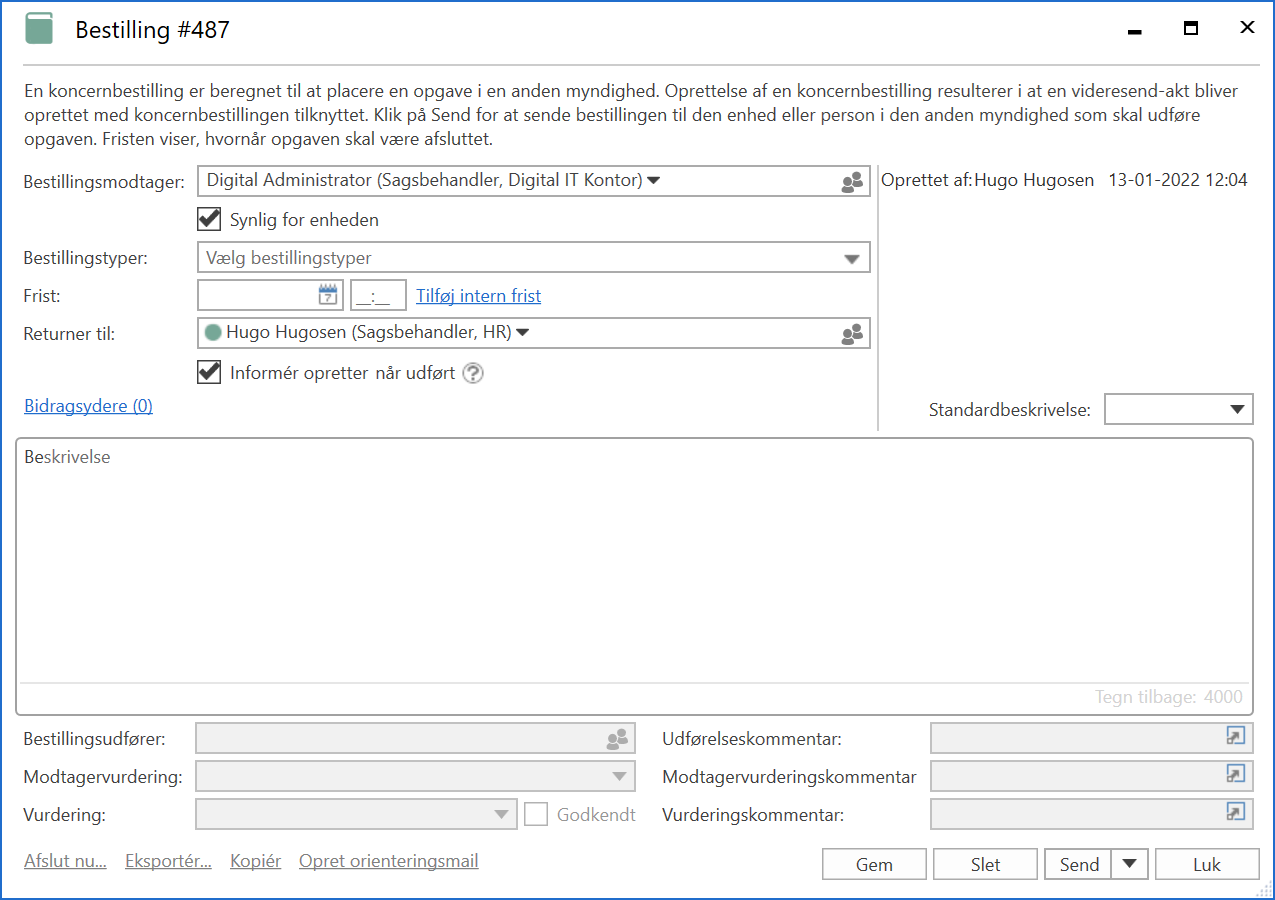Click people picker icon in Bestillingsmodtager field
The width and height of the screenshot is (1275, 900).
[852, 182]
